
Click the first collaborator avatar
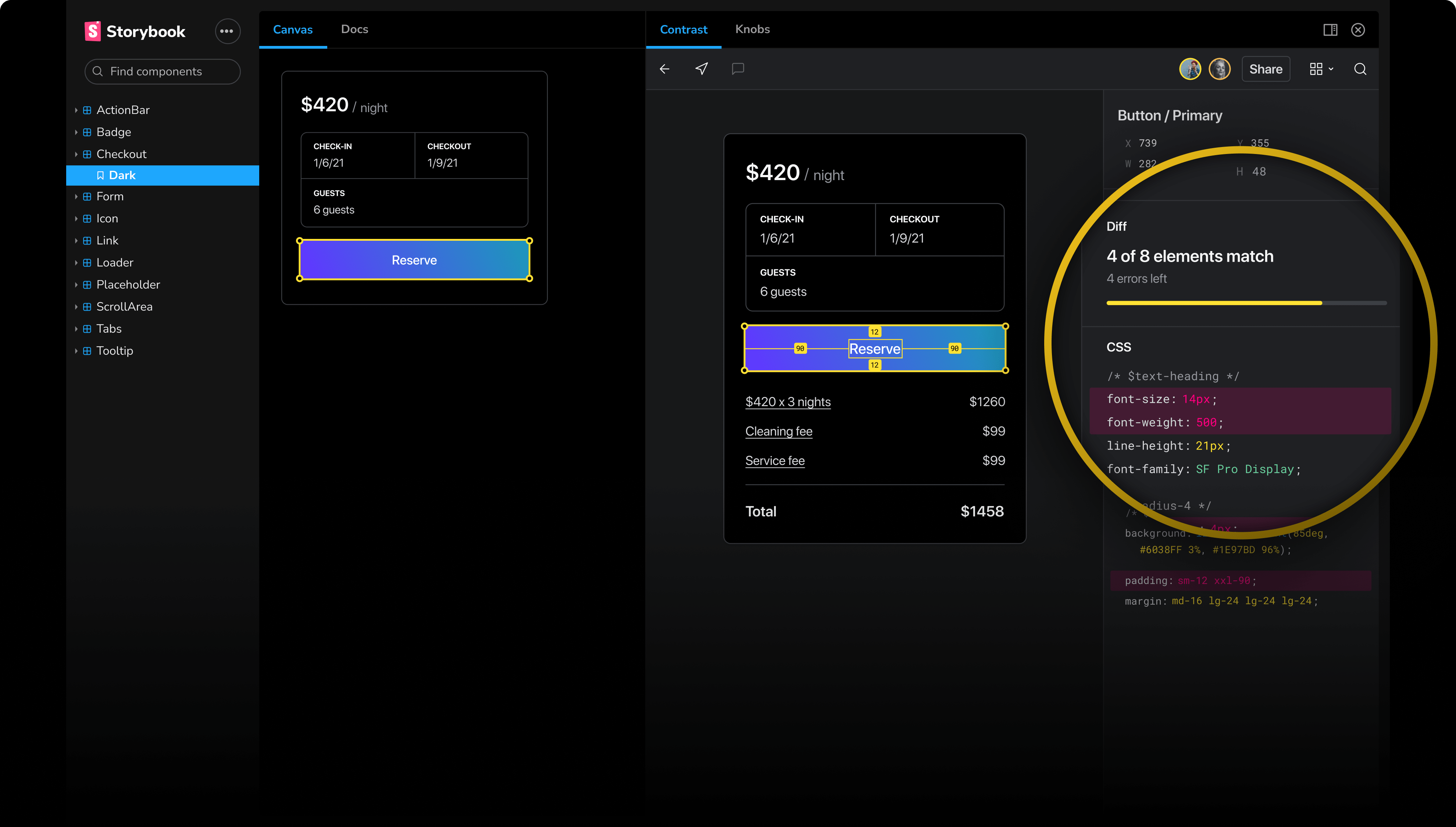pyautogui.click(x=1190, y=69)
